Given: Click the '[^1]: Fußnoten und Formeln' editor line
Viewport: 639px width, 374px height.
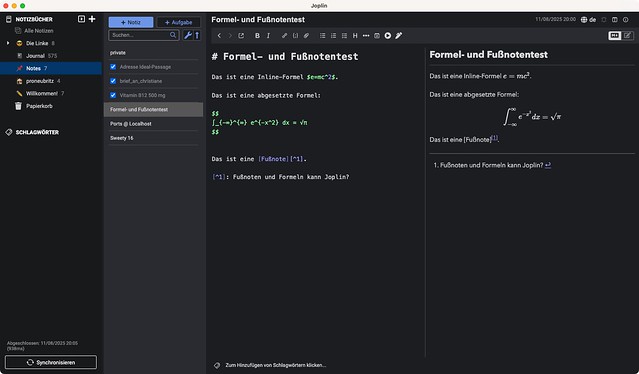Looking at the screenshot, I should [280, 177].
